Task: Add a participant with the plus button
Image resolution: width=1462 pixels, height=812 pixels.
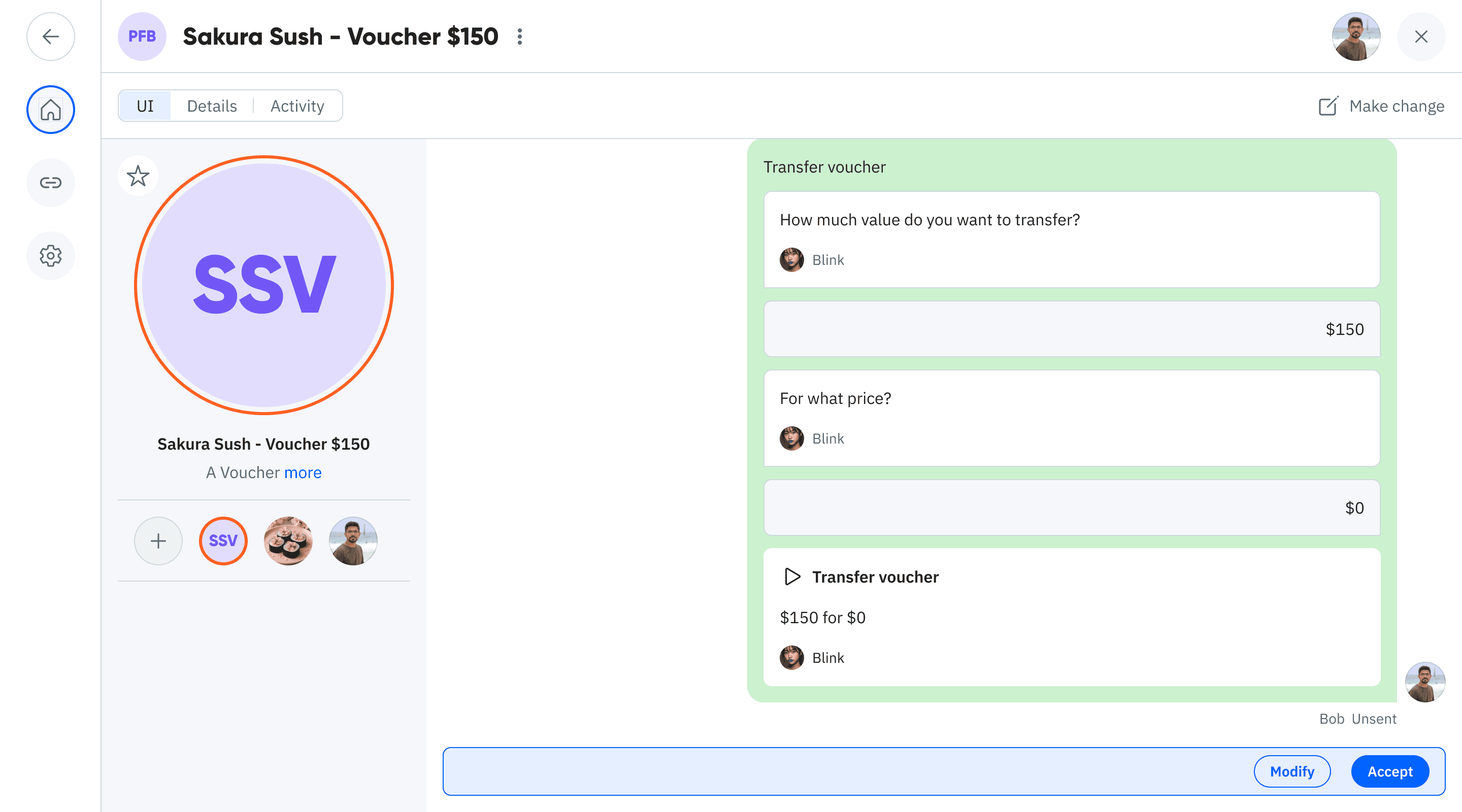Action: 158,541
